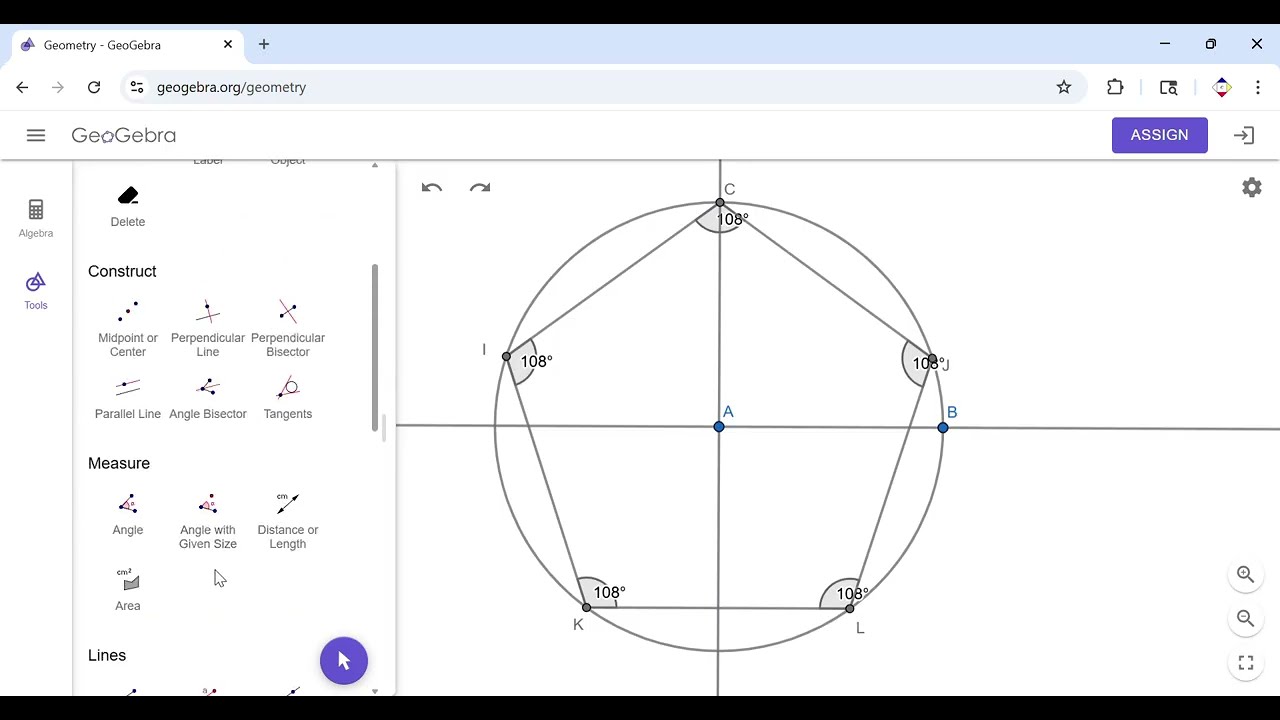This screenshot has width=1280, height=720.
Task: Click the sign-in icon
Action: coord(1244,135)
